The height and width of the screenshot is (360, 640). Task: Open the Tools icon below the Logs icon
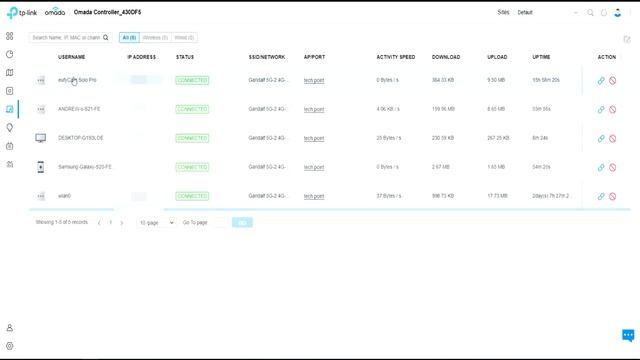click(x=10, y=164)
